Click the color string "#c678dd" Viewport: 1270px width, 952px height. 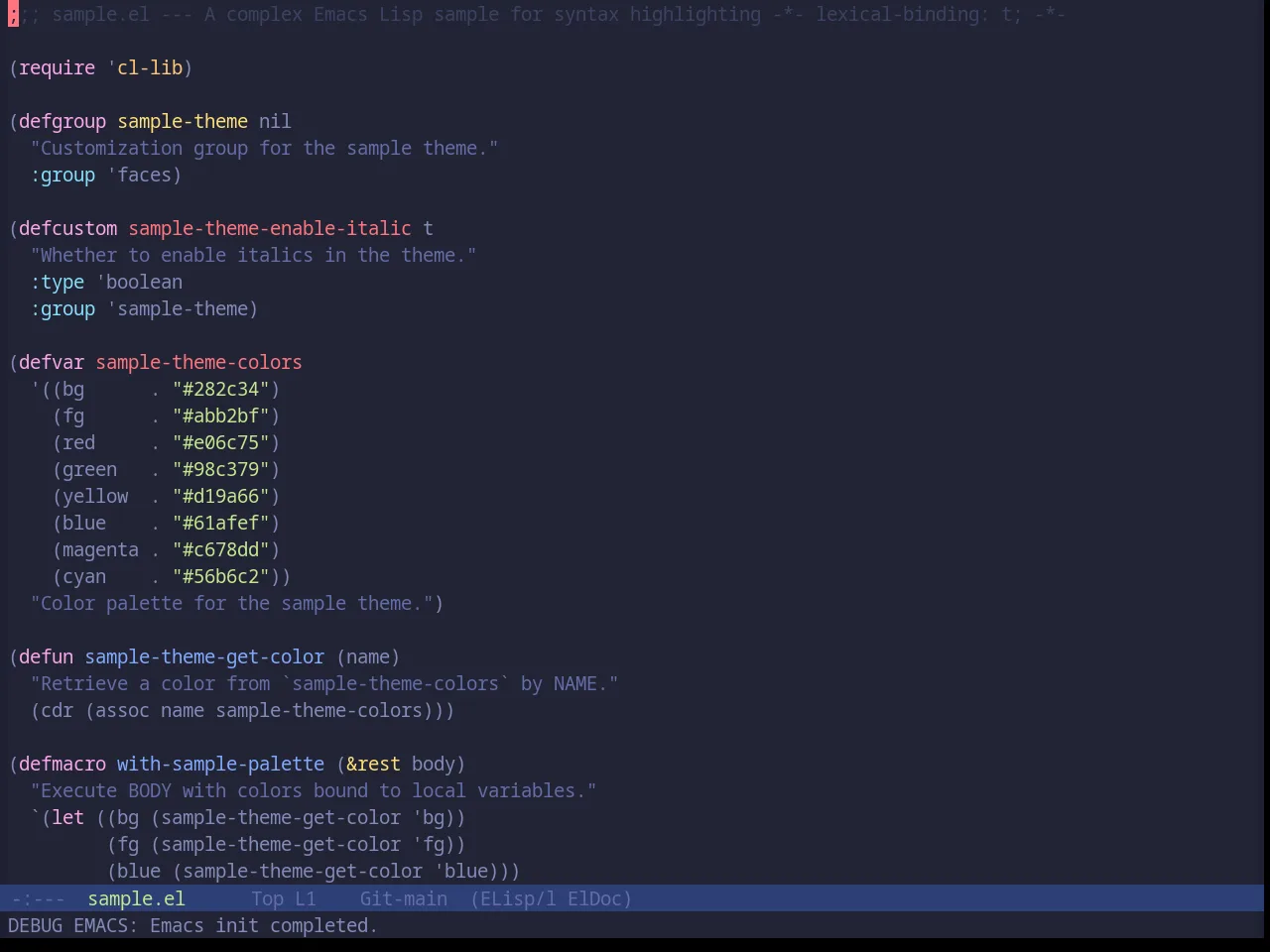(220, 549)
